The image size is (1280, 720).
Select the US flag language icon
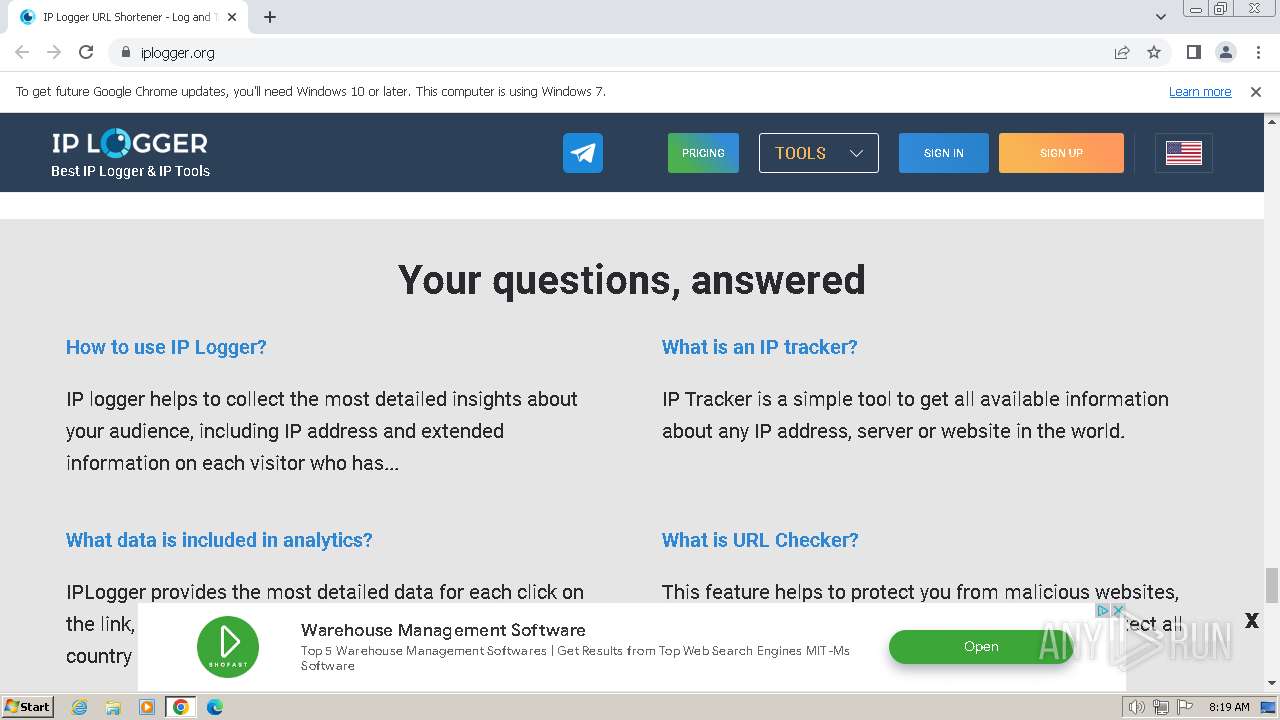(1184, 153)
